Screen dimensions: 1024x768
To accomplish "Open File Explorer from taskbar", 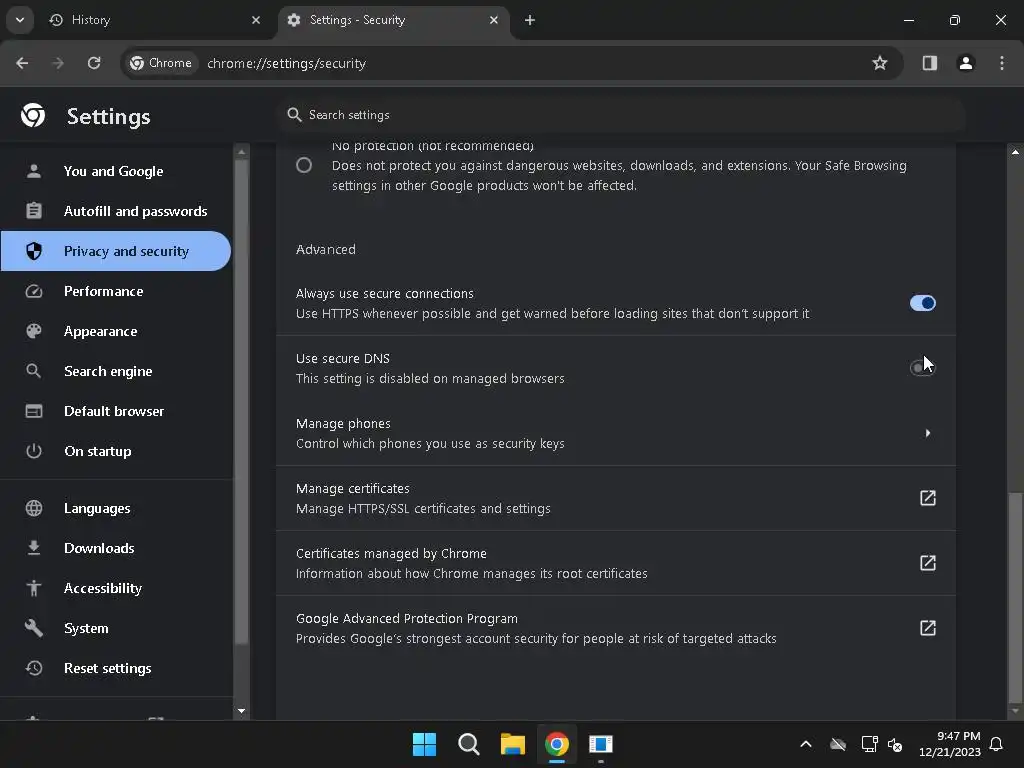I will (513, 744).
